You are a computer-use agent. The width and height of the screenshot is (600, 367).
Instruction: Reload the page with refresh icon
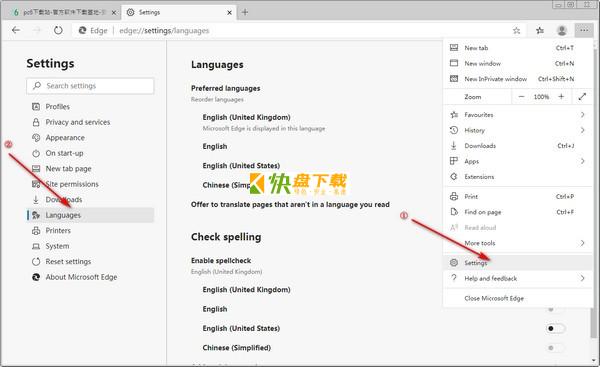tap(58, 30)
